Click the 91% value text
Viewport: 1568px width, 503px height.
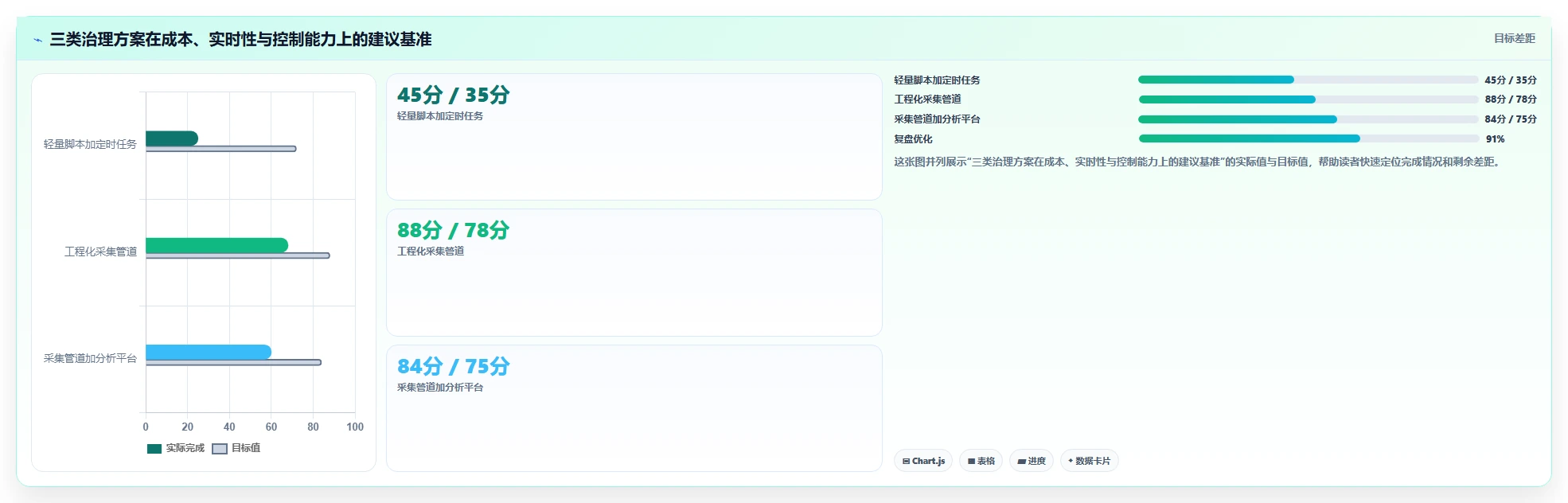click(1495, 138)
